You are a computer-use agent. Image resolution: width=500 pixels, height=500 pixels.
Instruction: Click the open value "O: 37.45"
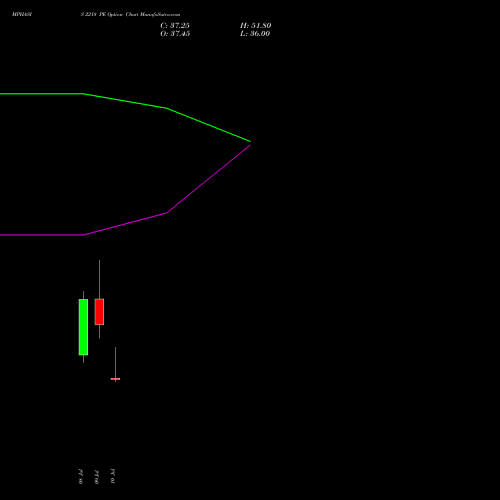click(175, 34)
